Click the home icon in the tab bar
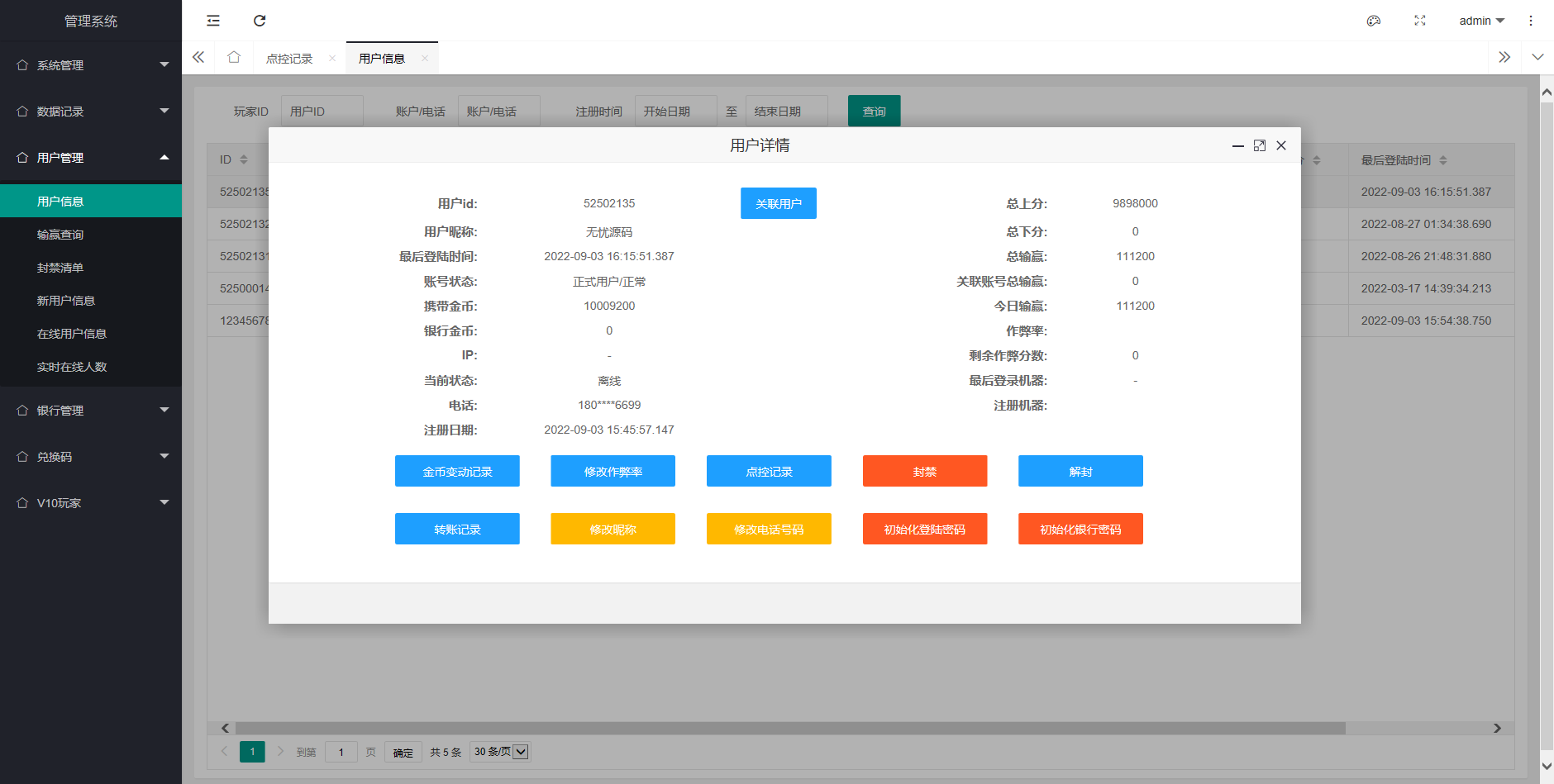 click(x=234, y=57)
